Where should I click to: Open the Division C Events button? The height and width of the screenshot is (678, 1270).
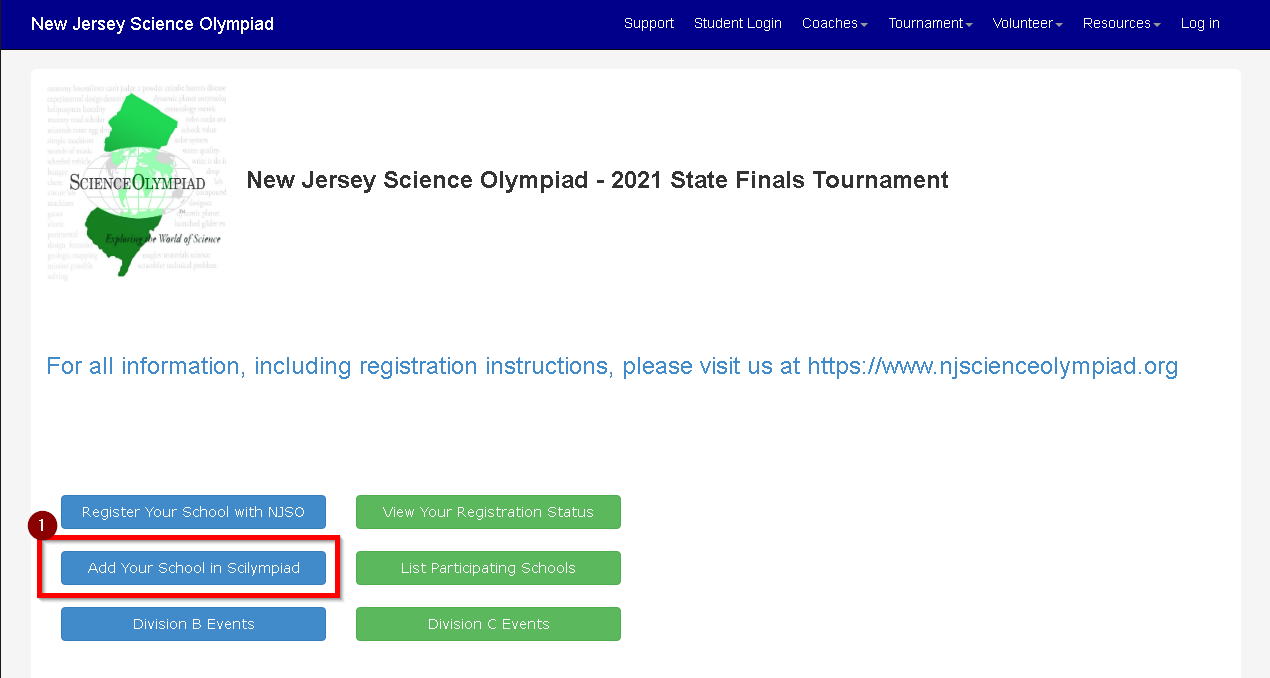(x=488, y=624)
